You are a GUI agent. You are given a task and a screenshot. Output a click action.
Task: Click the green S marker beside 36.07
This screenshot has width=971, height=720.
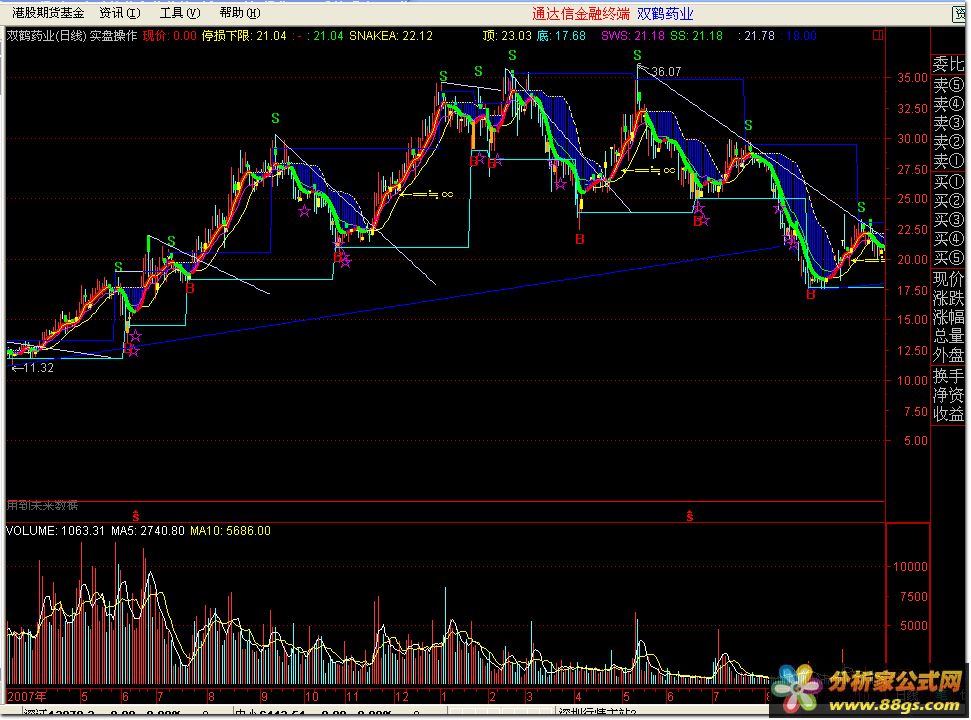[x=637, y=56]
